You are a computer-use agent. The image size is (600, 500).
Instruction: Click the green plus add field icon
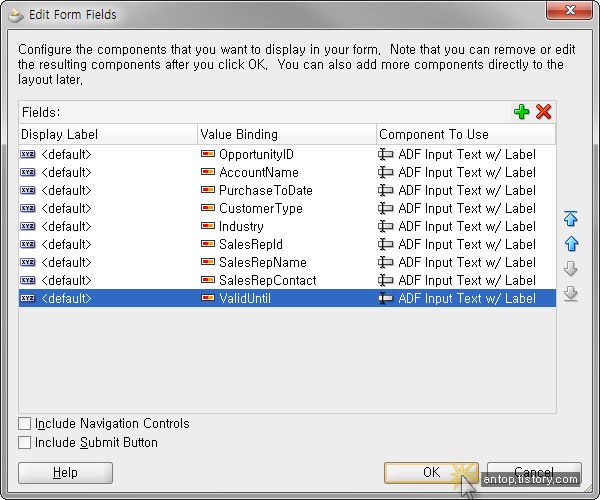pos(521,112)
